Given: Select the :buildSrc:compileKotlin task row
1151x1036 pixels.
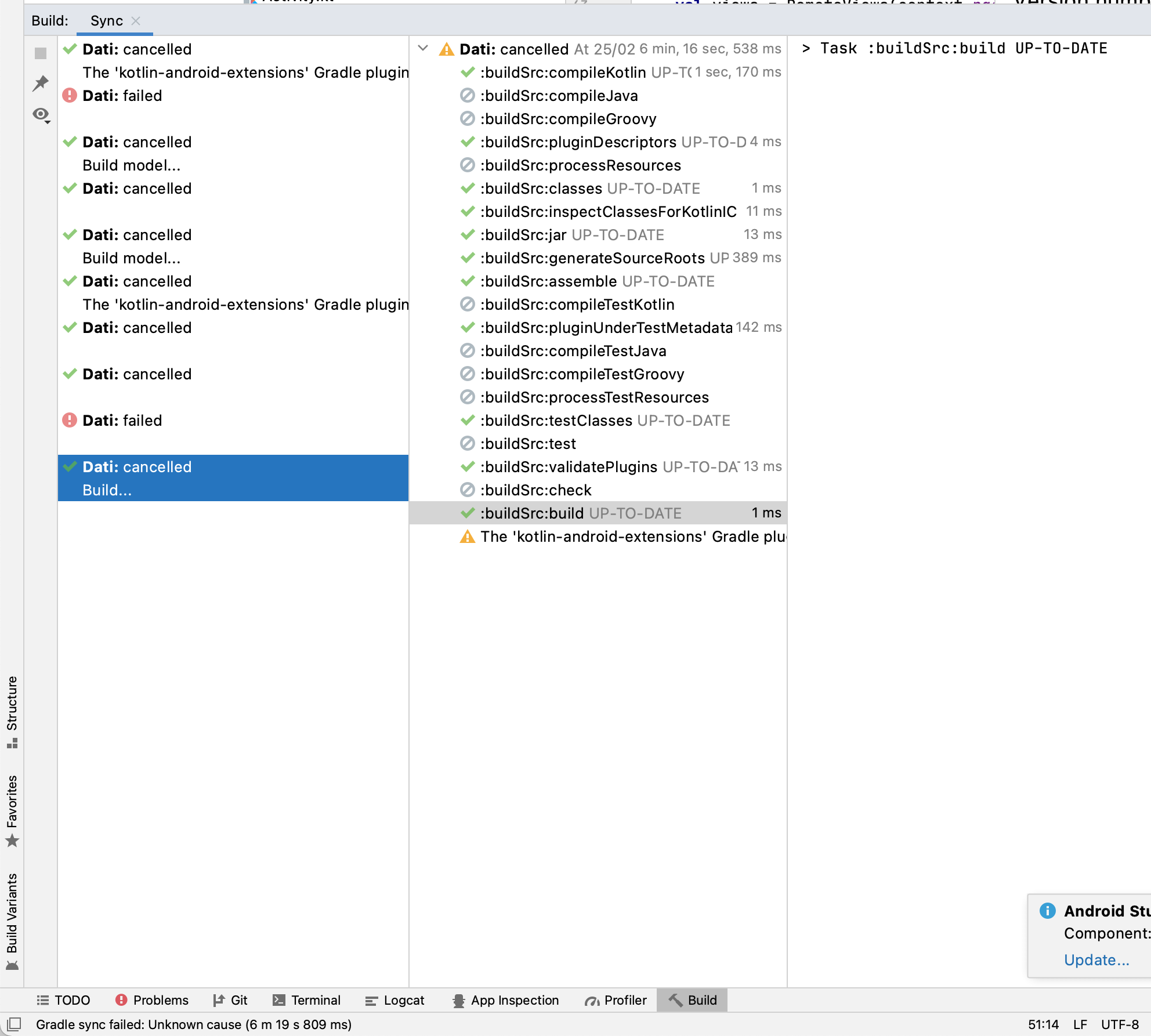Looking at the screenshot, I should tap(563, 73).
